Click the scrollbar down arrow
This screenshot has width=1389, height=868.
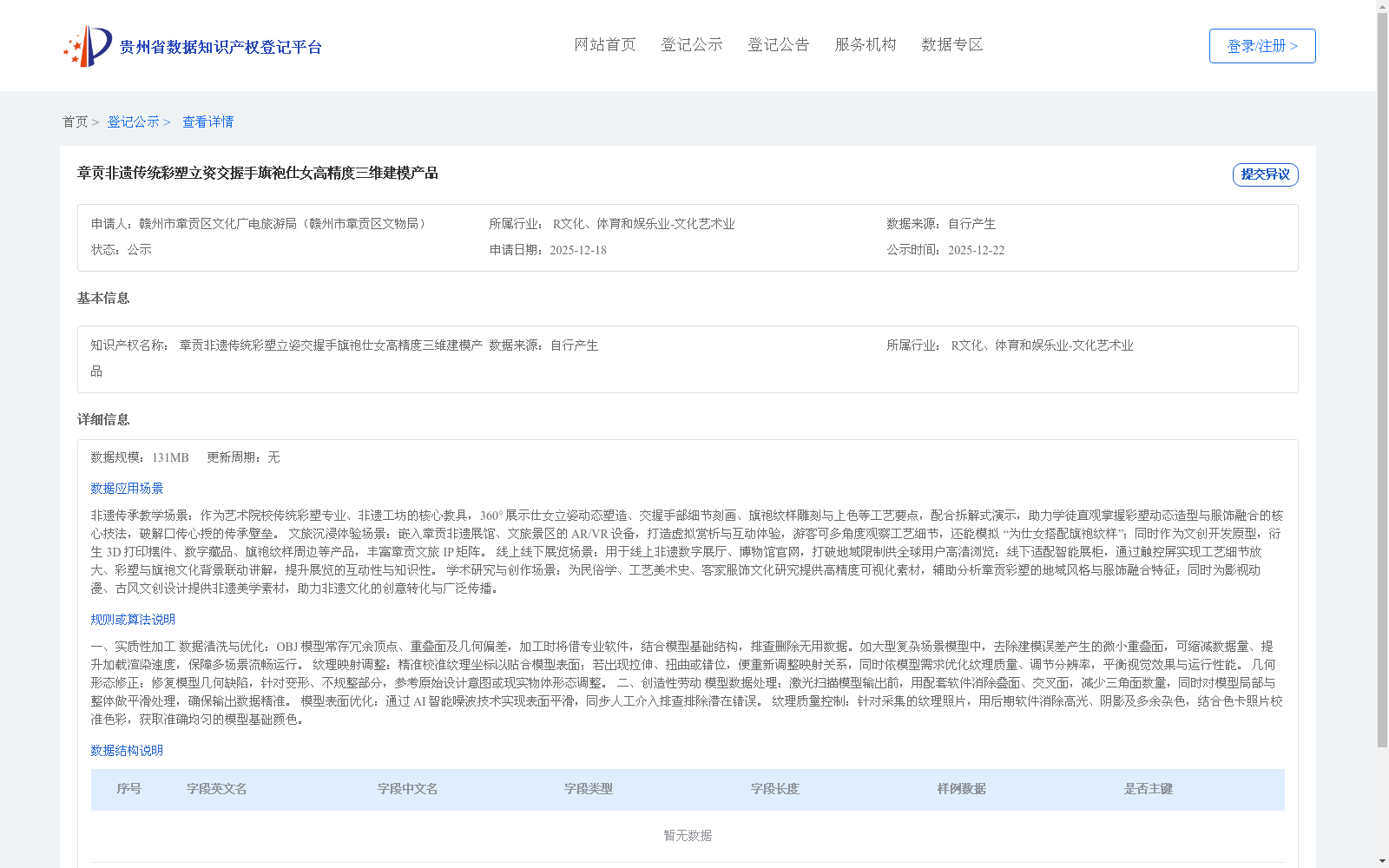(x=1382, y=862)
